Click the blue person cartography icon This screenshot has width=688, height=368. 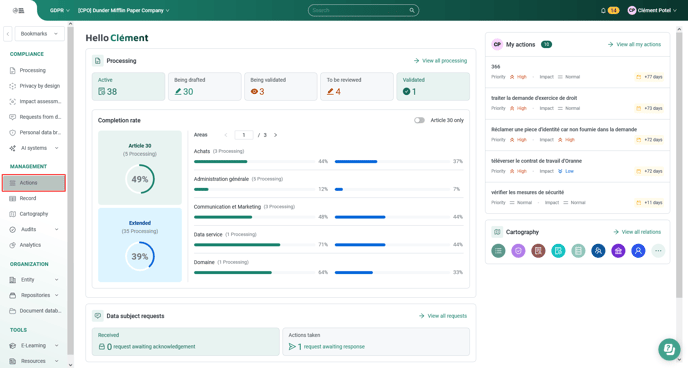pos(638,251)
